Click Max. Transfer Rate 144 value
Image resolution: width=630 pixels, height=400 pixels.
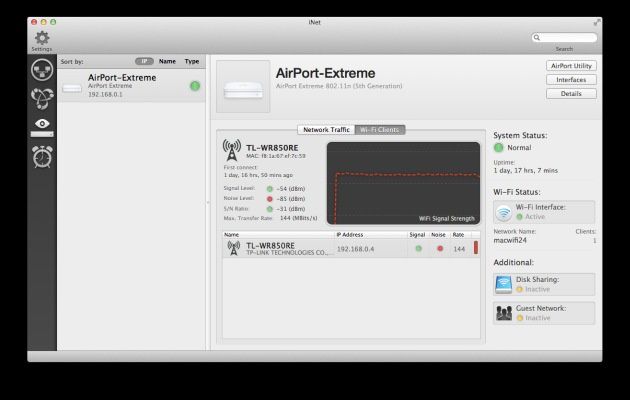(298, 218)
